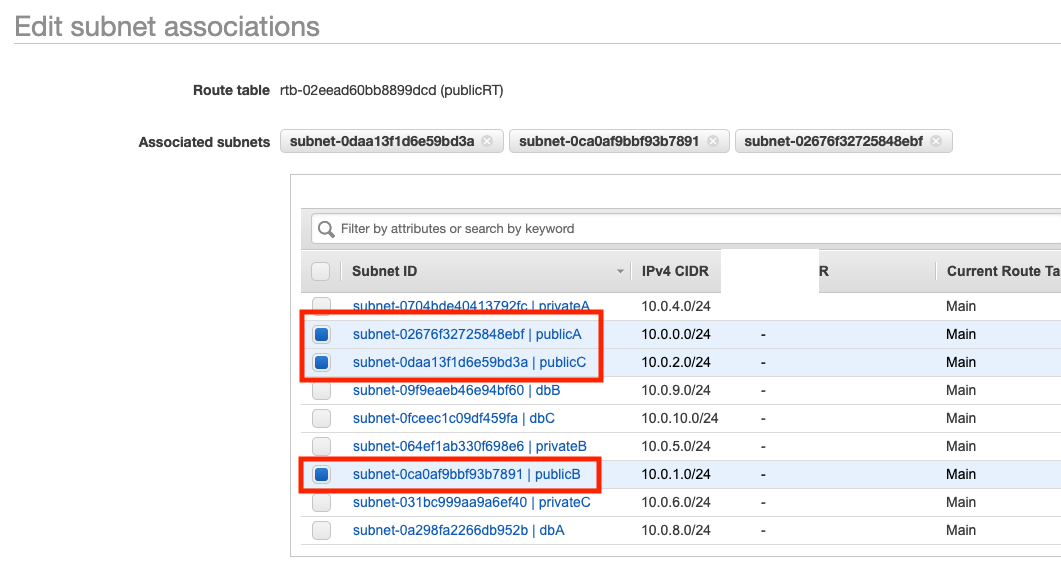Image resolution: width=1061 pixels, height=584 pixels.
Task: Toggle the select-all subnets checkbox
Action: (321, 271)
